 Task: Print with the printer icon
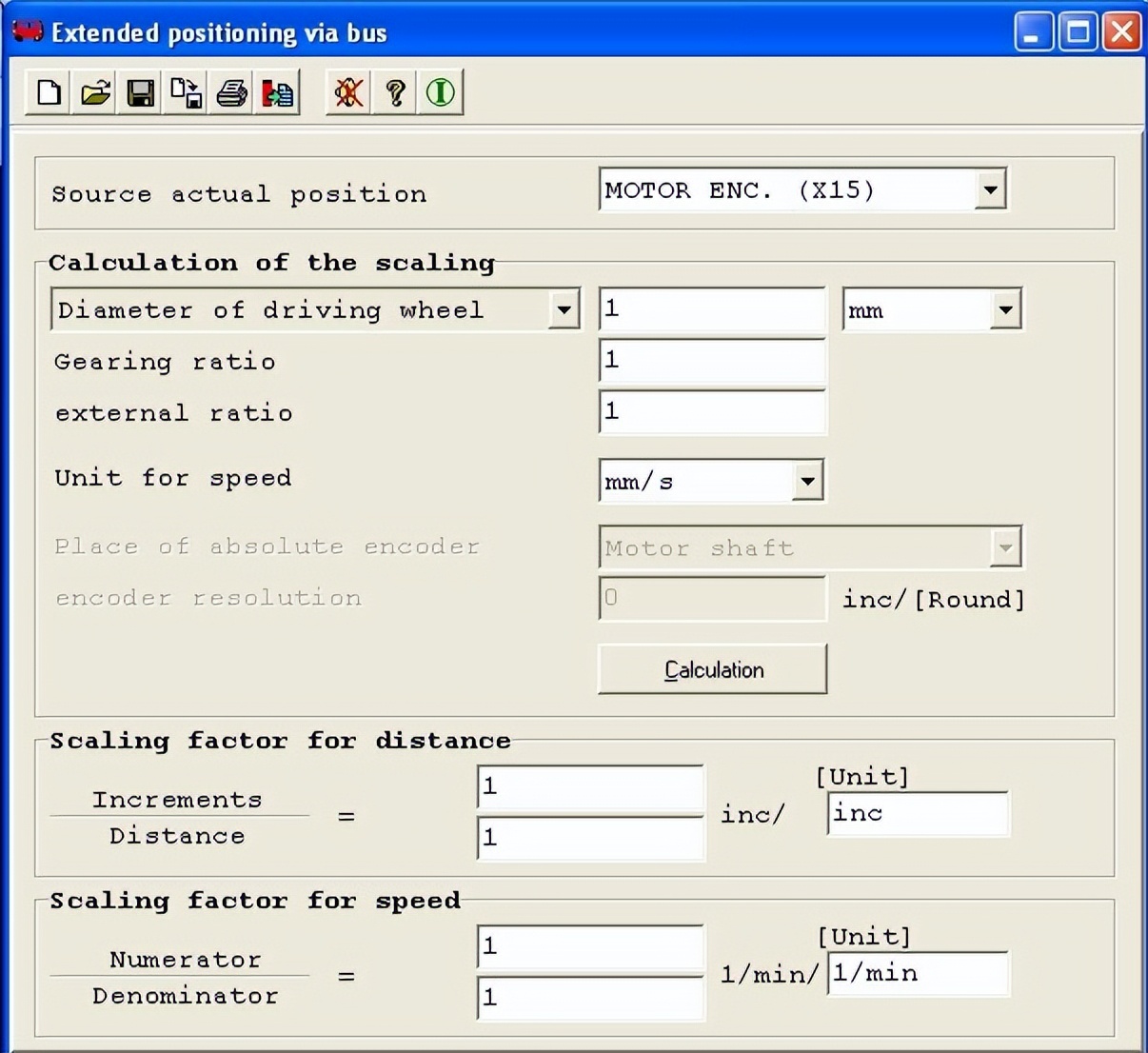tap(232, 93)
